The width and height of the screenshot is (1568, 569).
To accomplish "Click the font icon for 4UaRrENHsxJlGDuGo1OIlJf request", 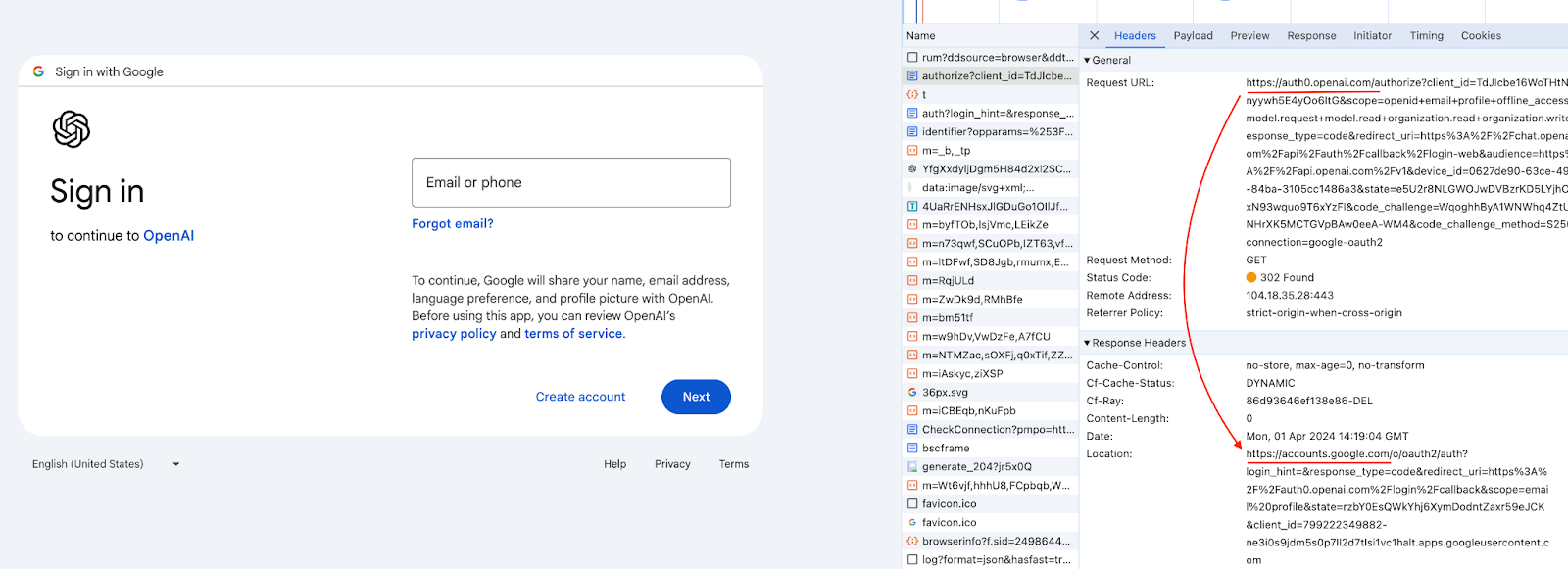I will (x=912, y=207).
